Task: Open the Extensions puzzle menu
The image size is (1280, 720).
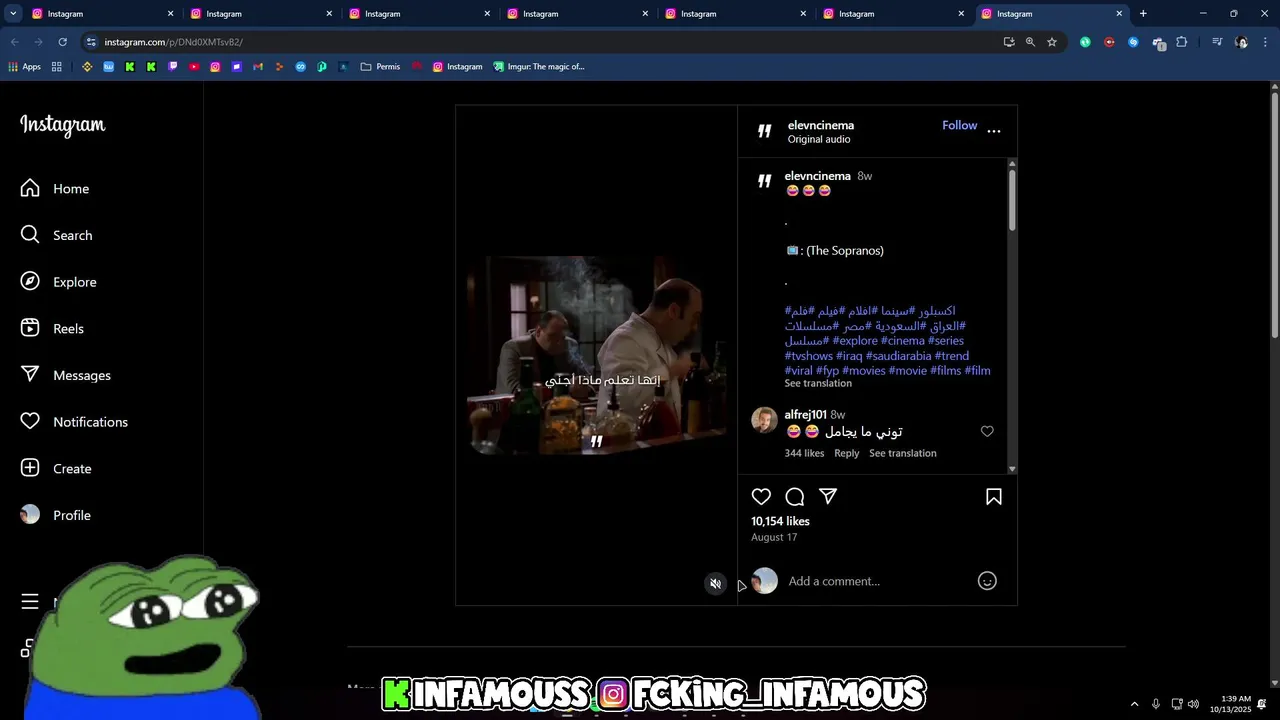Action: [x=1182, y=42]
